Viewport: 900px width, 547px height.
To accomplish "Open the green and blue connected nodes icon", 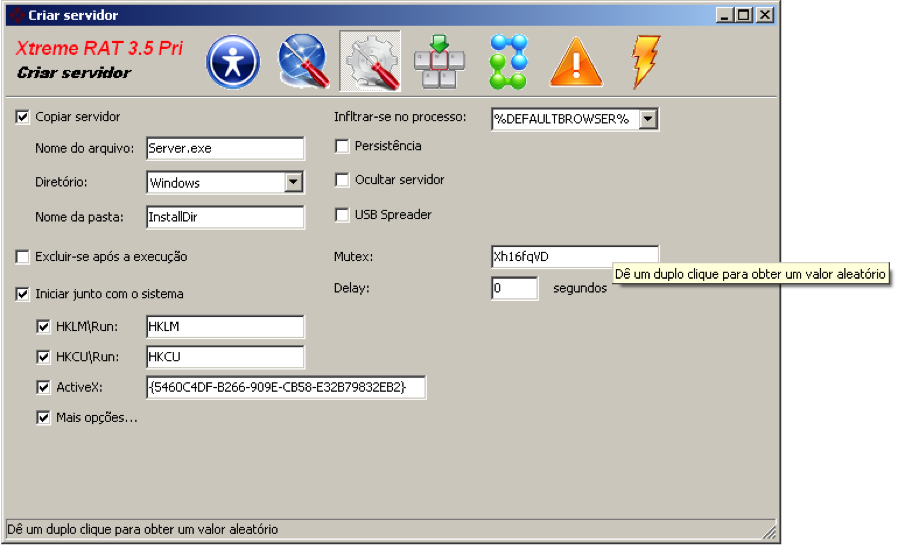I will coord(509,61).
